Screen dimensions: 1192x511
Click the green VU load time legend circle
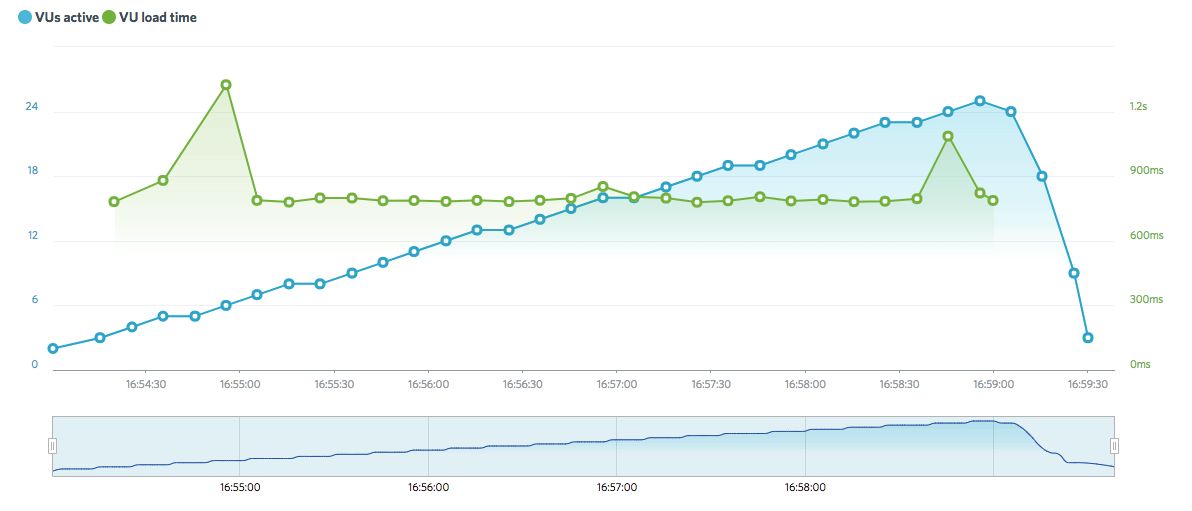point(109,18)
